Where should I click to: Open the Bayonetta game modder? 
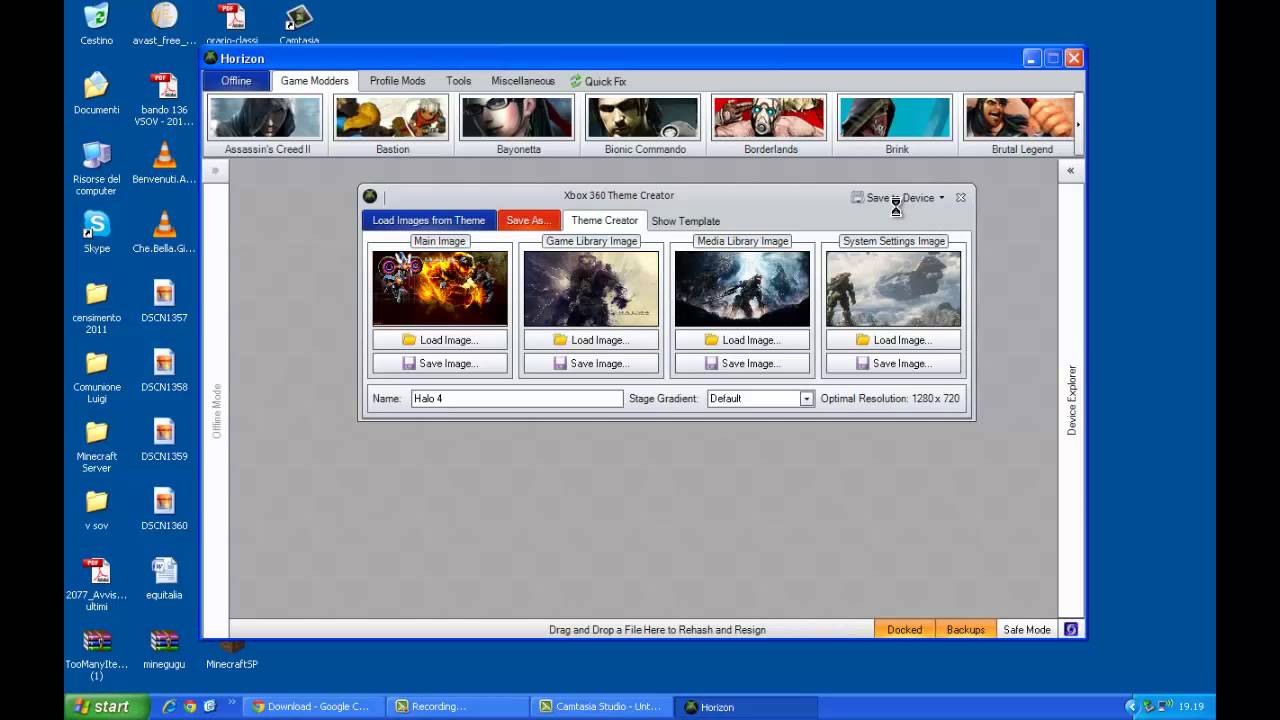click(x=518, y=125)
